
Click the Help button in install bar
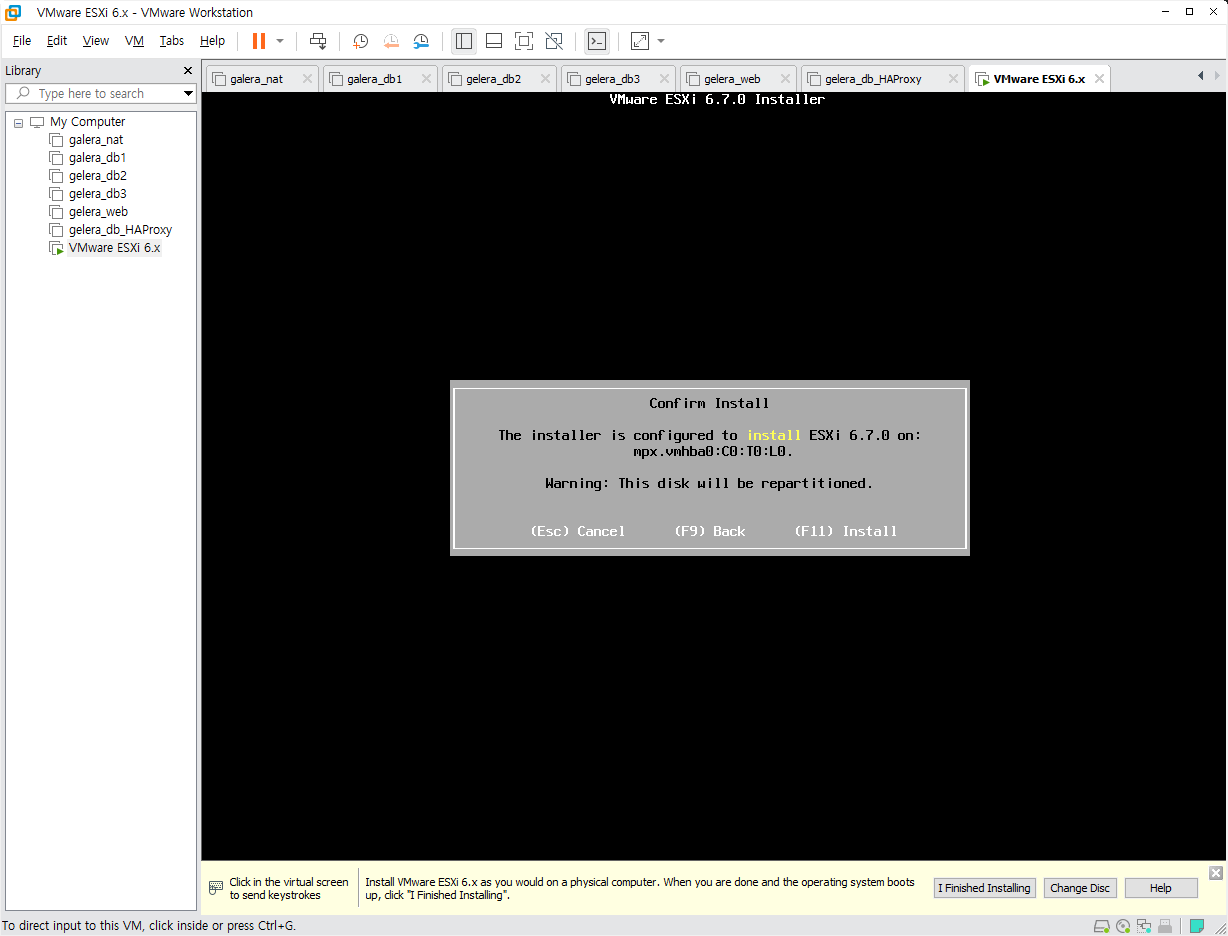(x=1161, y=888)
